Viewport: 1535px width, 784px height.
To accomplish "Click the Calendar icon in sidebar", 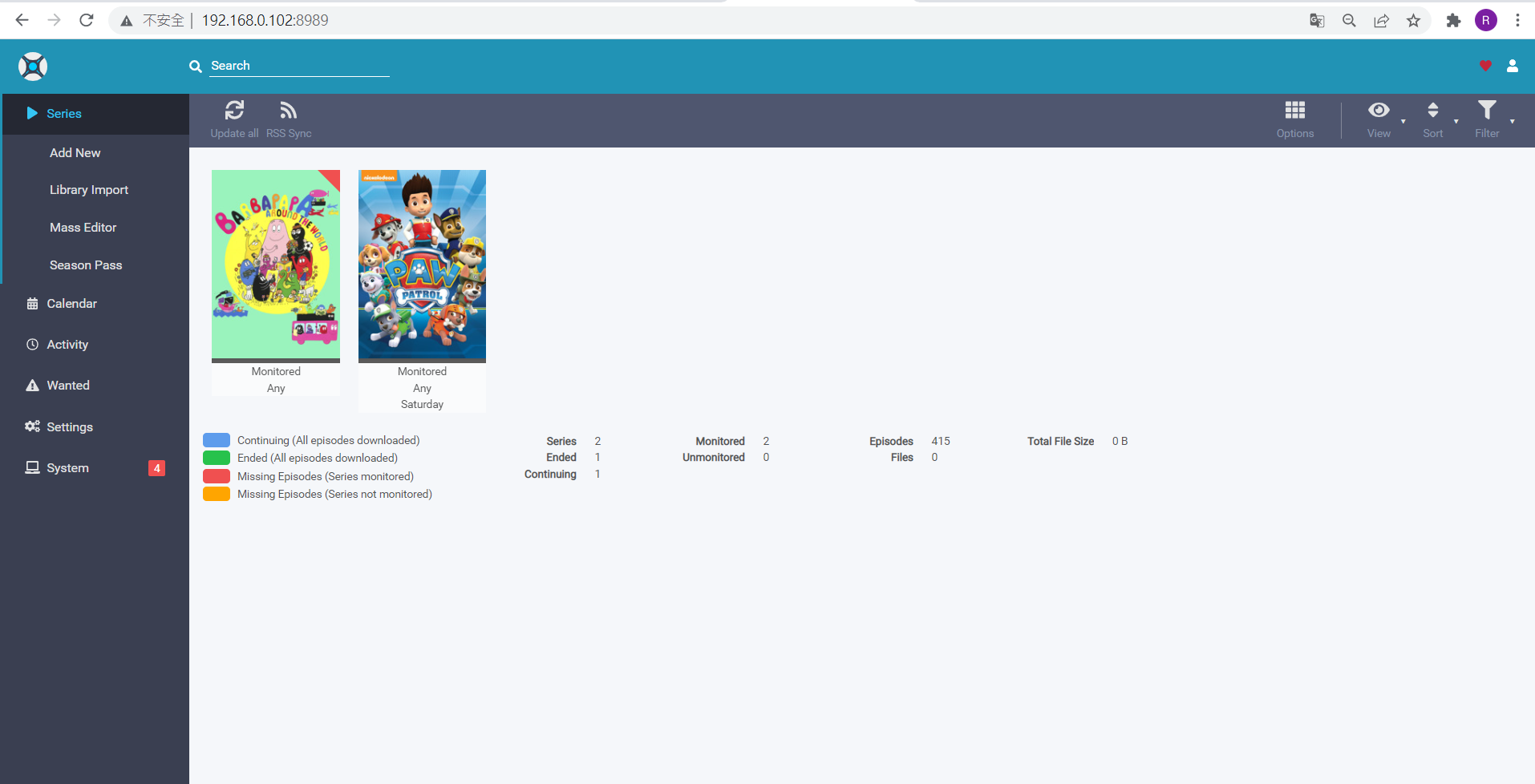I will click(x=32, y=304).
